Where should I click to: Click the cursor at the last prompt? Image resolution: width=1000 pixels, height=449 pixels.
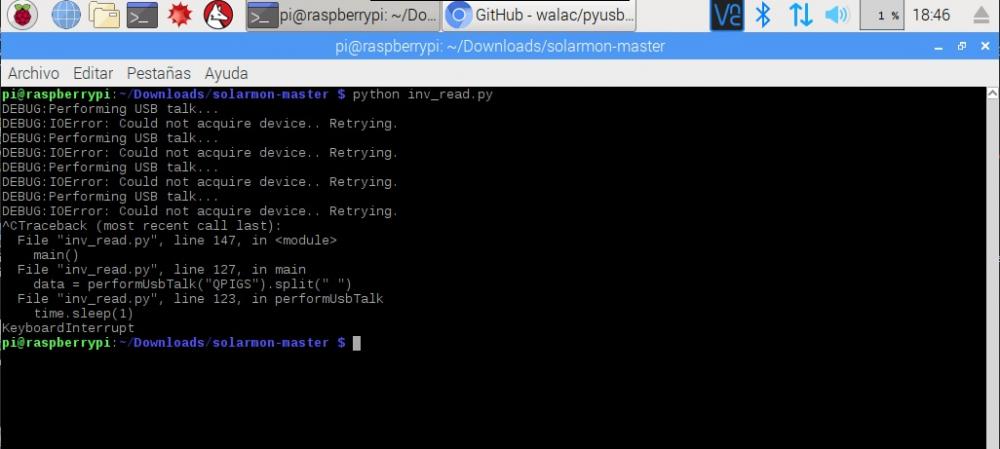tap(357, 343)
